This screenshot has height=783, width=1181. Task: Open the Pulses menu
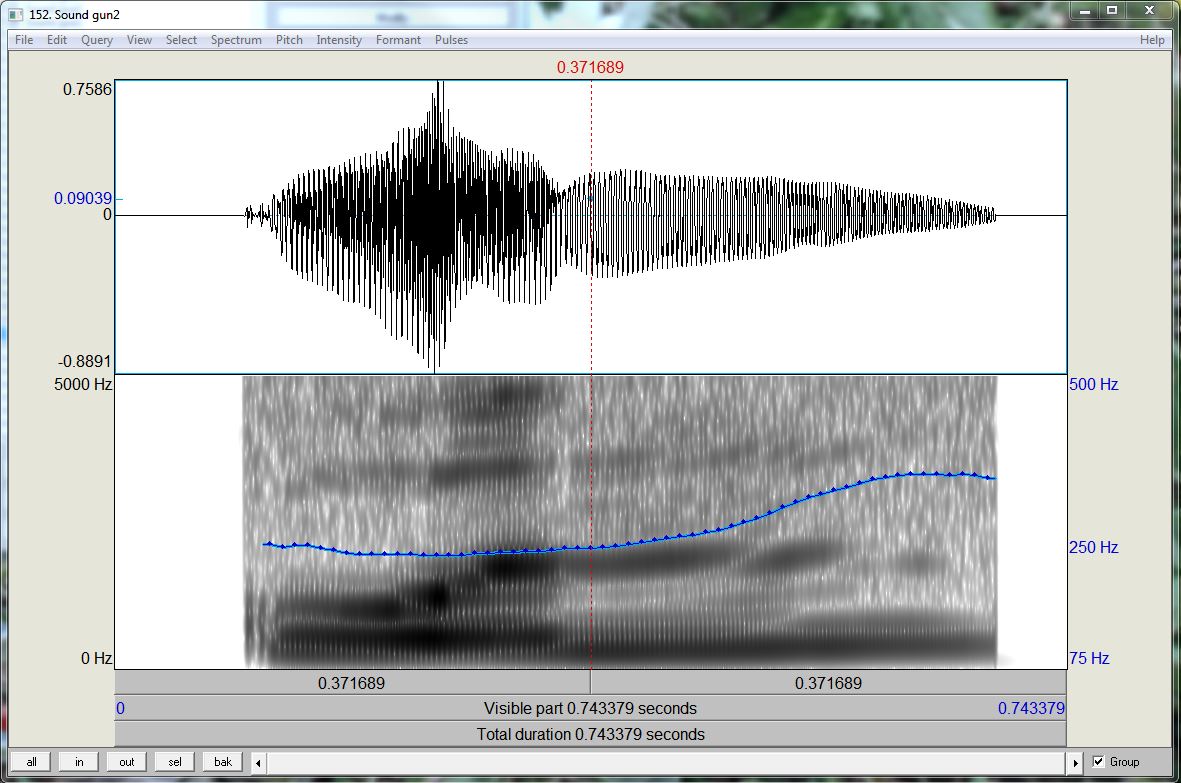[451, 40]
